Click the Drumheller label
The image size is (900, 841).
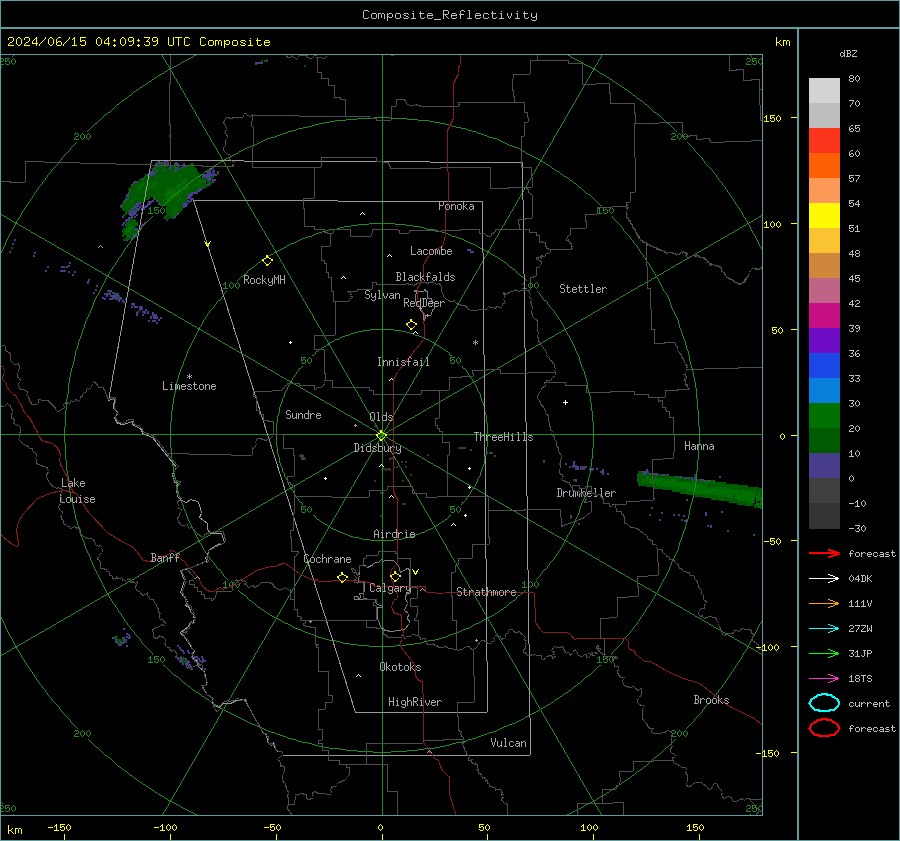click(586, 493)
